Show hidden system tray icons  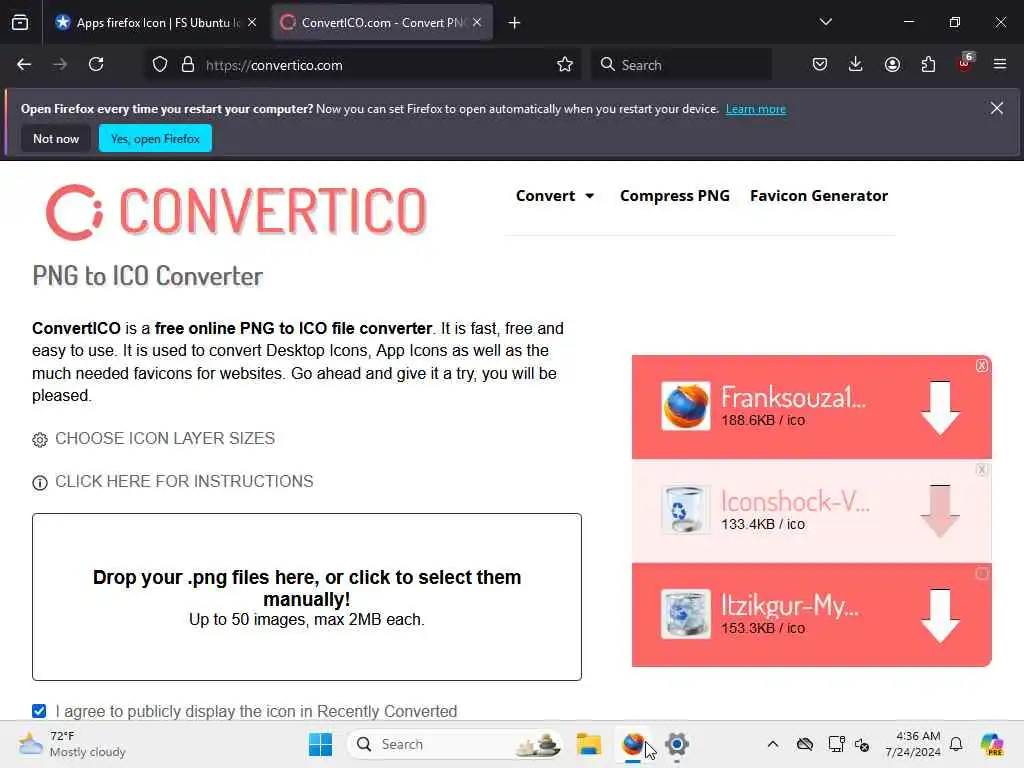[773, 744]
